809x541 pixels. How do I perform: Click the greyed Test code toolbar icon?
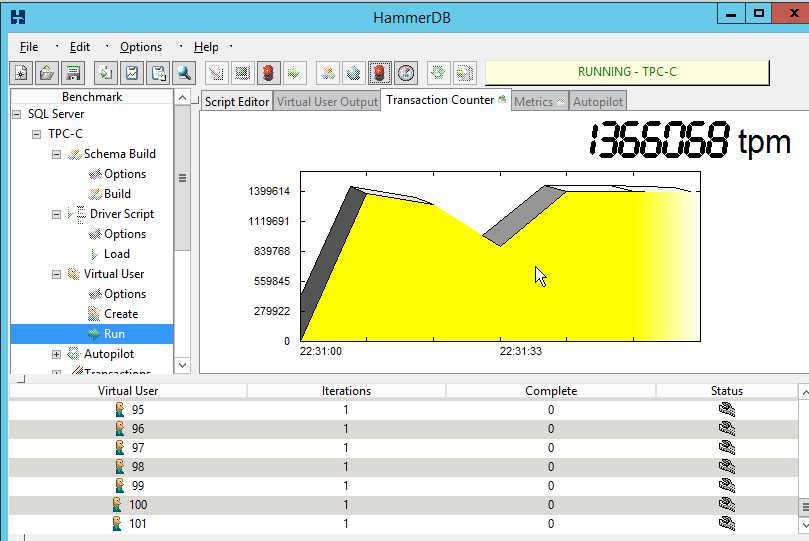(217, 73)
